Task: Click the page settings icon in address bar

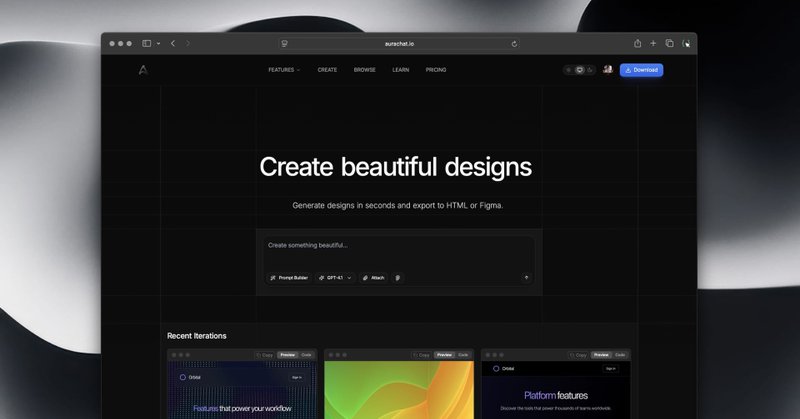Action: (x=285, y=44)
